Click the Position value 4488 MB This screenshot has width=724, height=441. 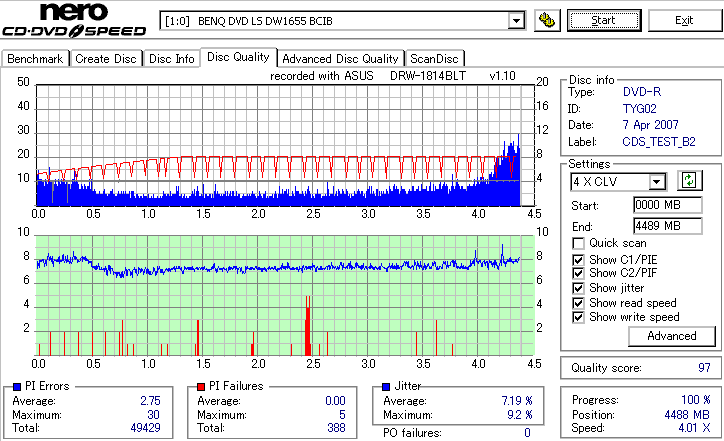[687, 415]
